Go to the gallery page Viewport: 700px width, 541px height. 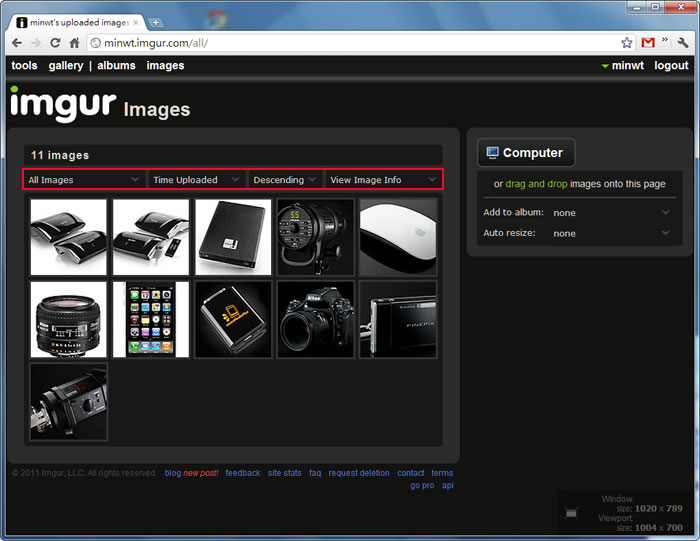point(66,66)
